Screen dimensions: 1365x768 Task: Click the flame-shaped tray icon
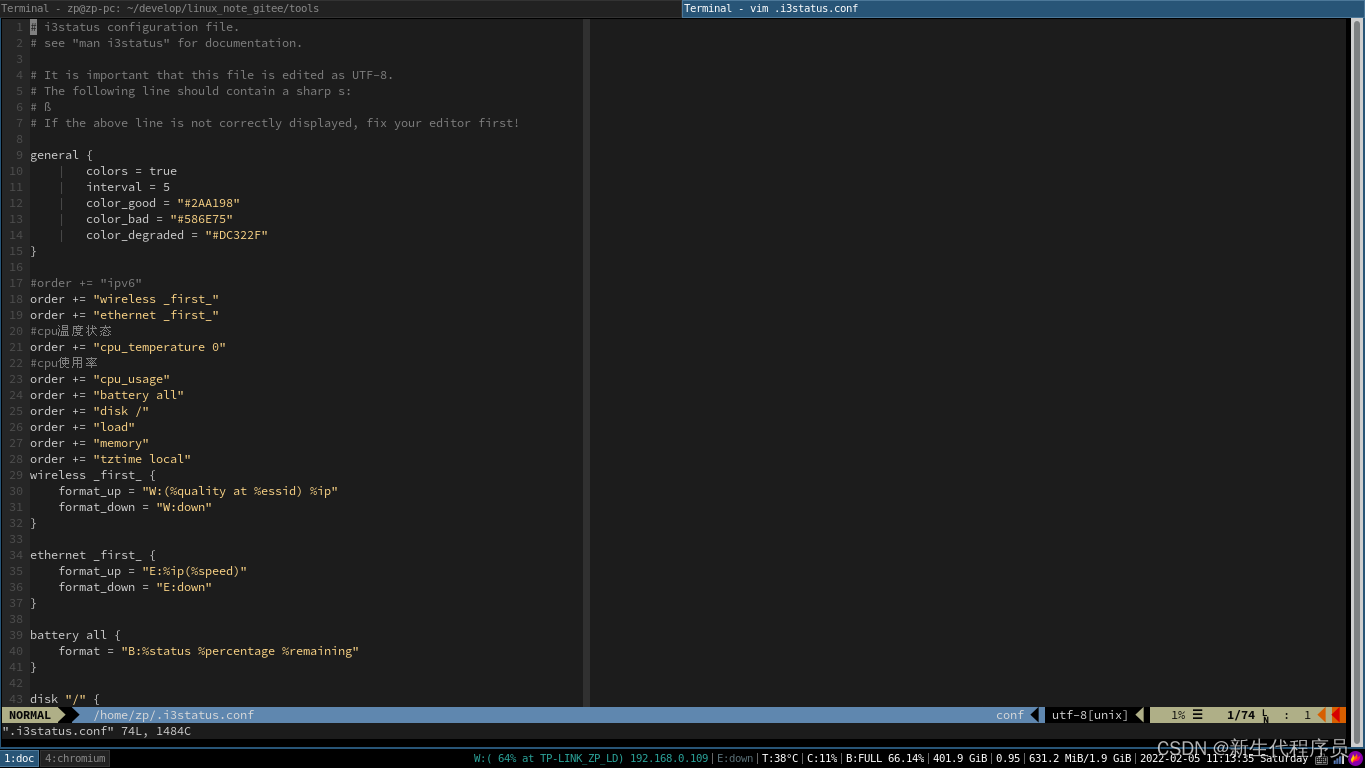[1356, 759]
